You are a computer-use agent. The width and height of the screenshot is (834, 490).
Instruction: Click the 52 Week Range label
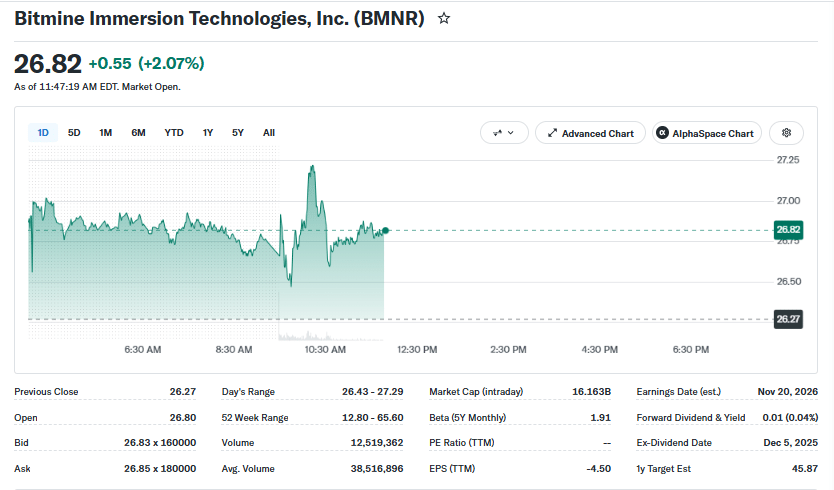click(255, 418)
